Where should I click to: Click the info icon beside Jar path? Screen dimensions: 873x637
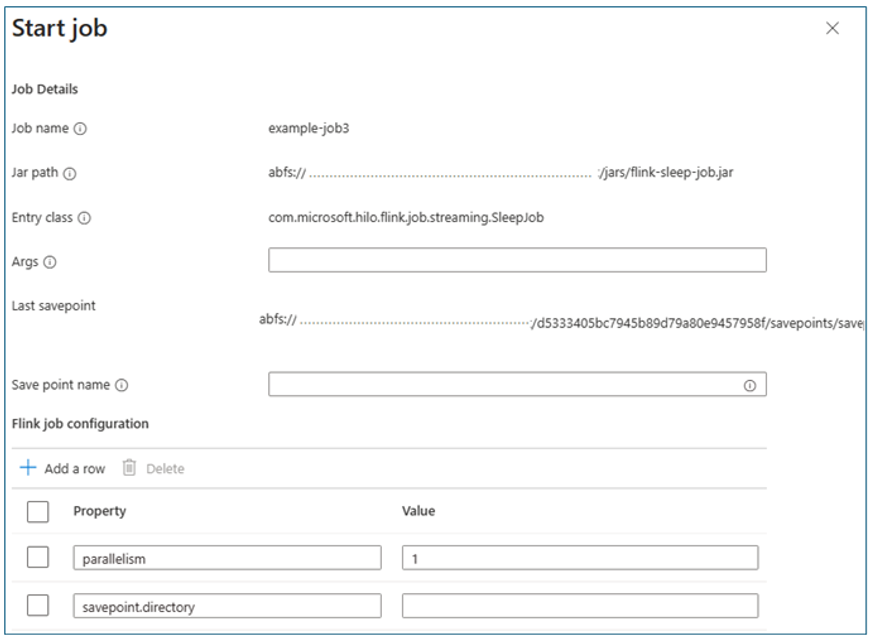click(x=70, y=173)
